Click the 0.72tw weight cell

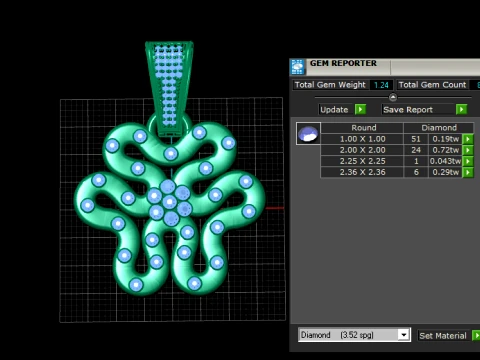[446, 150]
